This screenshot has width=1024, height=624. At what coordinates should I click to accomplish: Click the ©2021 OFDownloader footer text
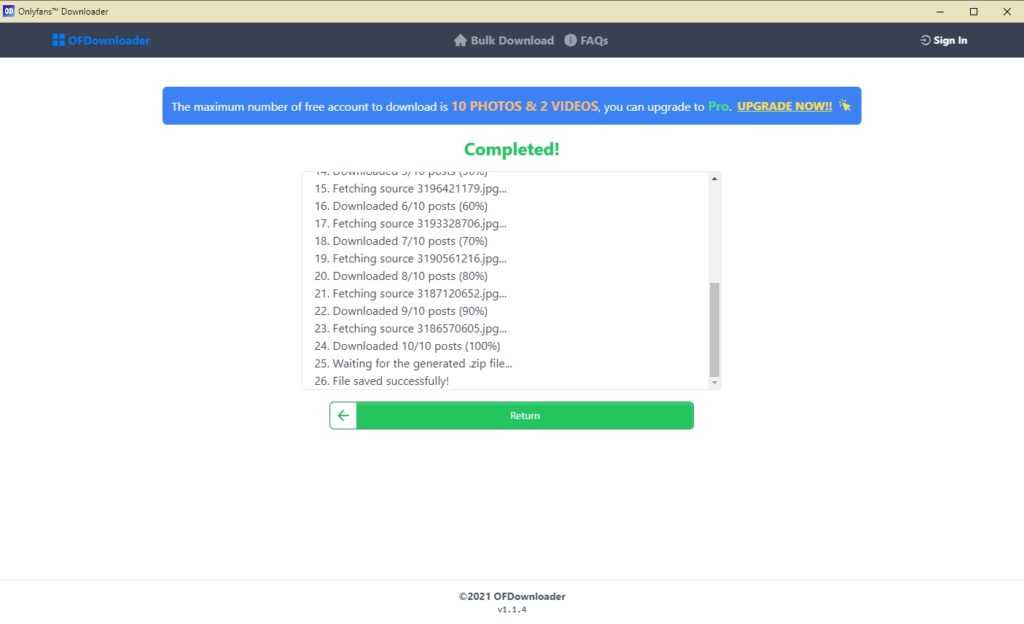pyautogui.click(x=512, y=597)
